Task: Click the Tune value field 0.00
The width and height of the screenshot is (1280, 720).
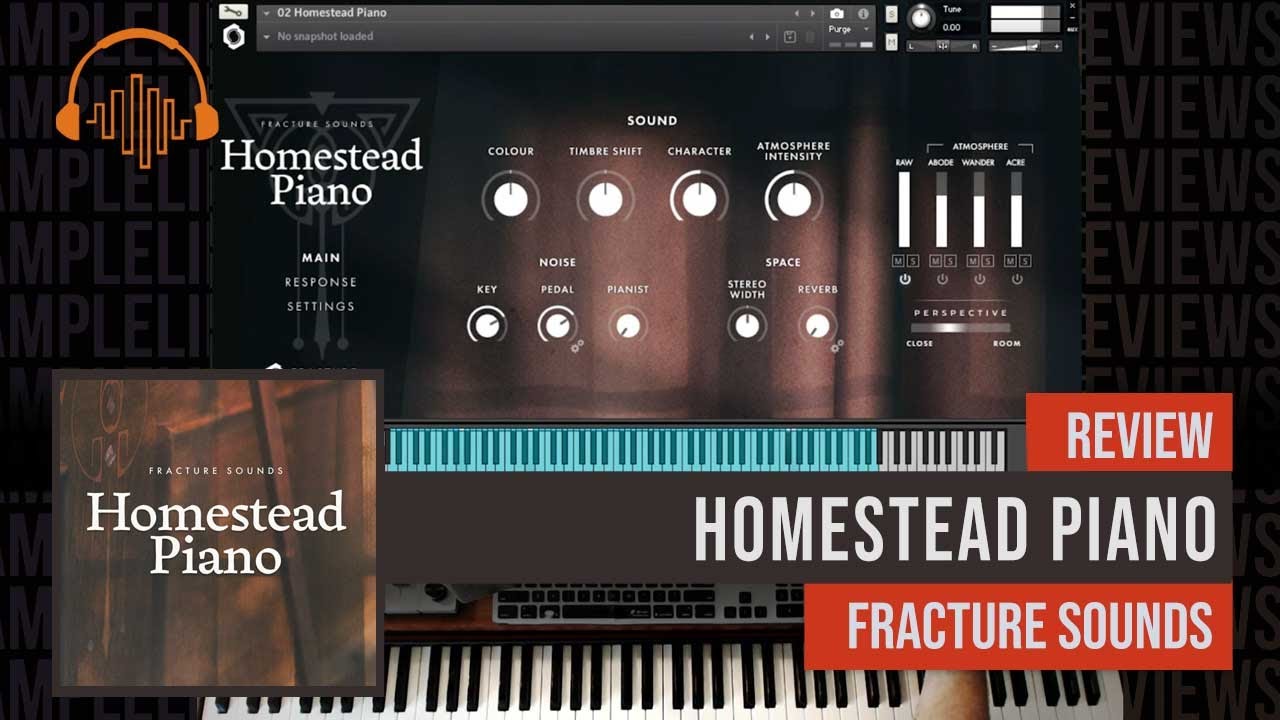Action: [951, 27]
